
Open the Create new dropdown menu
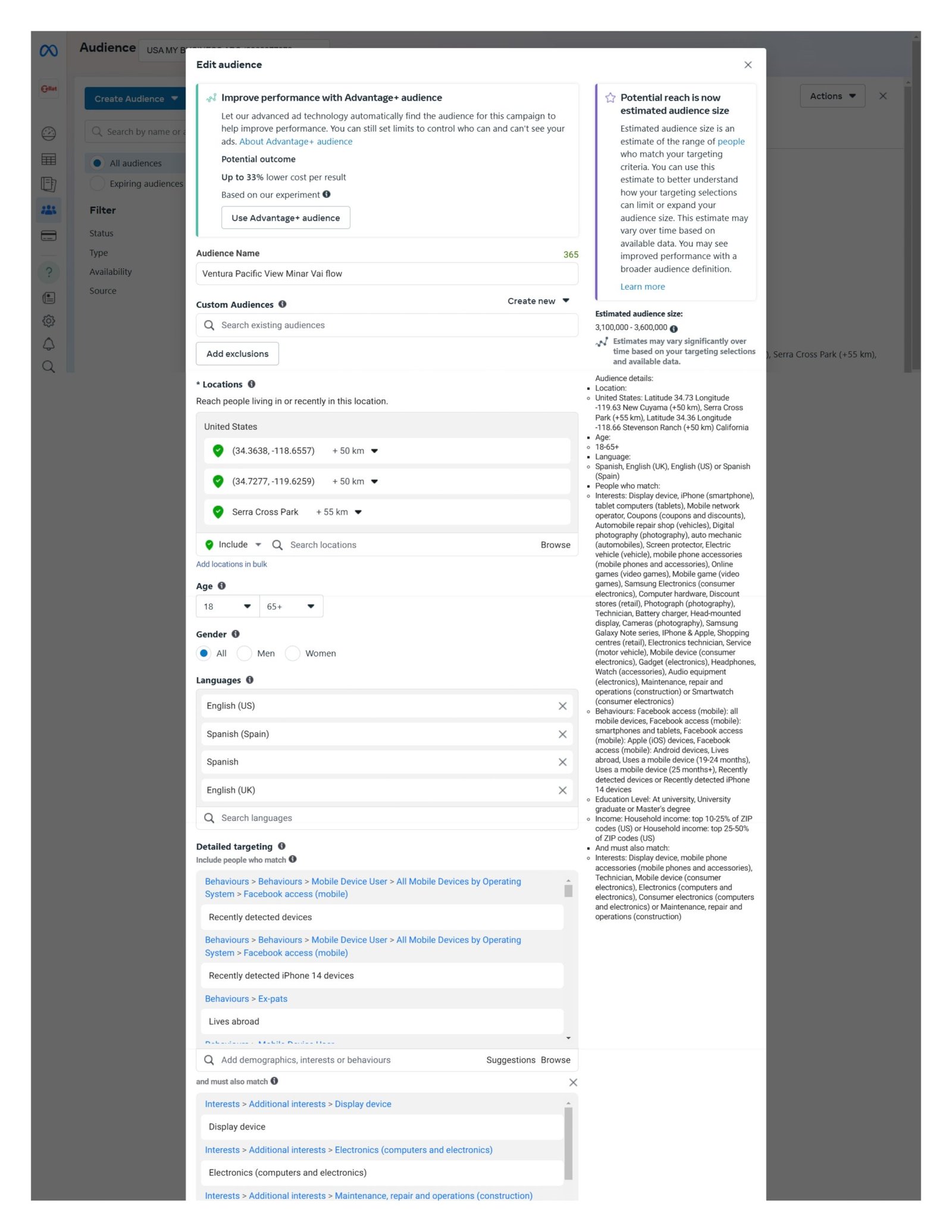tap(538, 301)
